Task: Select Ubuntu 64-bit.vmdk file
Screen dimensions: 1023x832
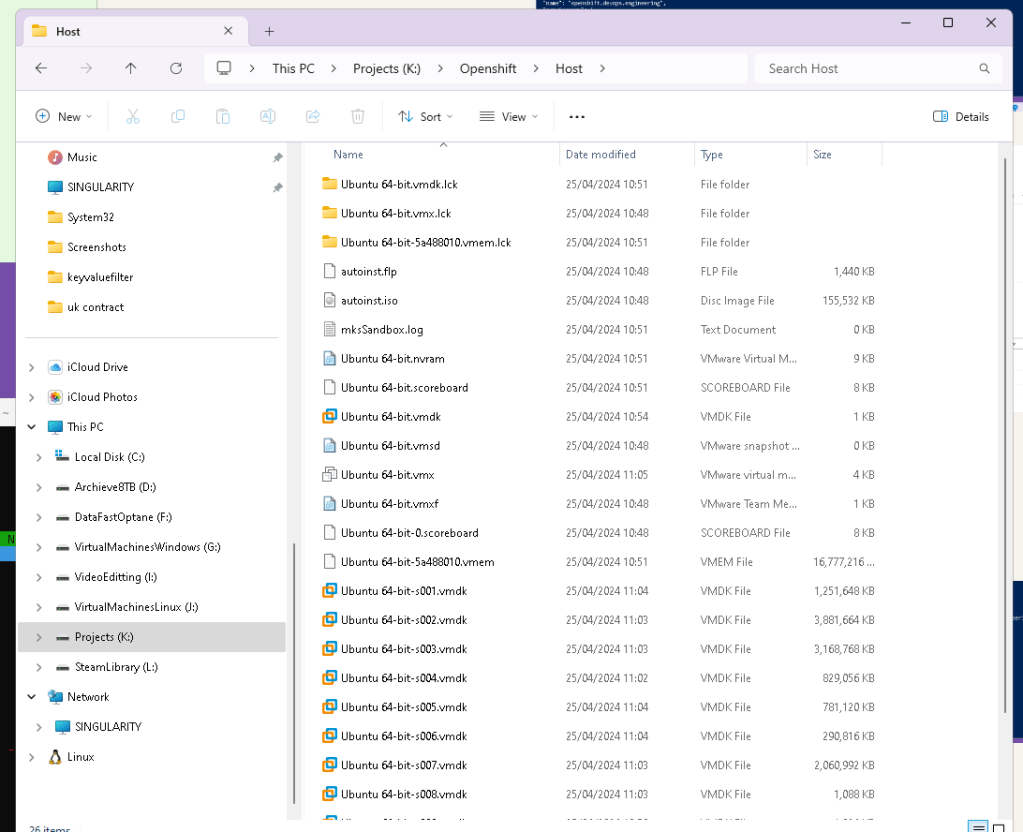Action: pyautogui.click(x=391, y=417)
